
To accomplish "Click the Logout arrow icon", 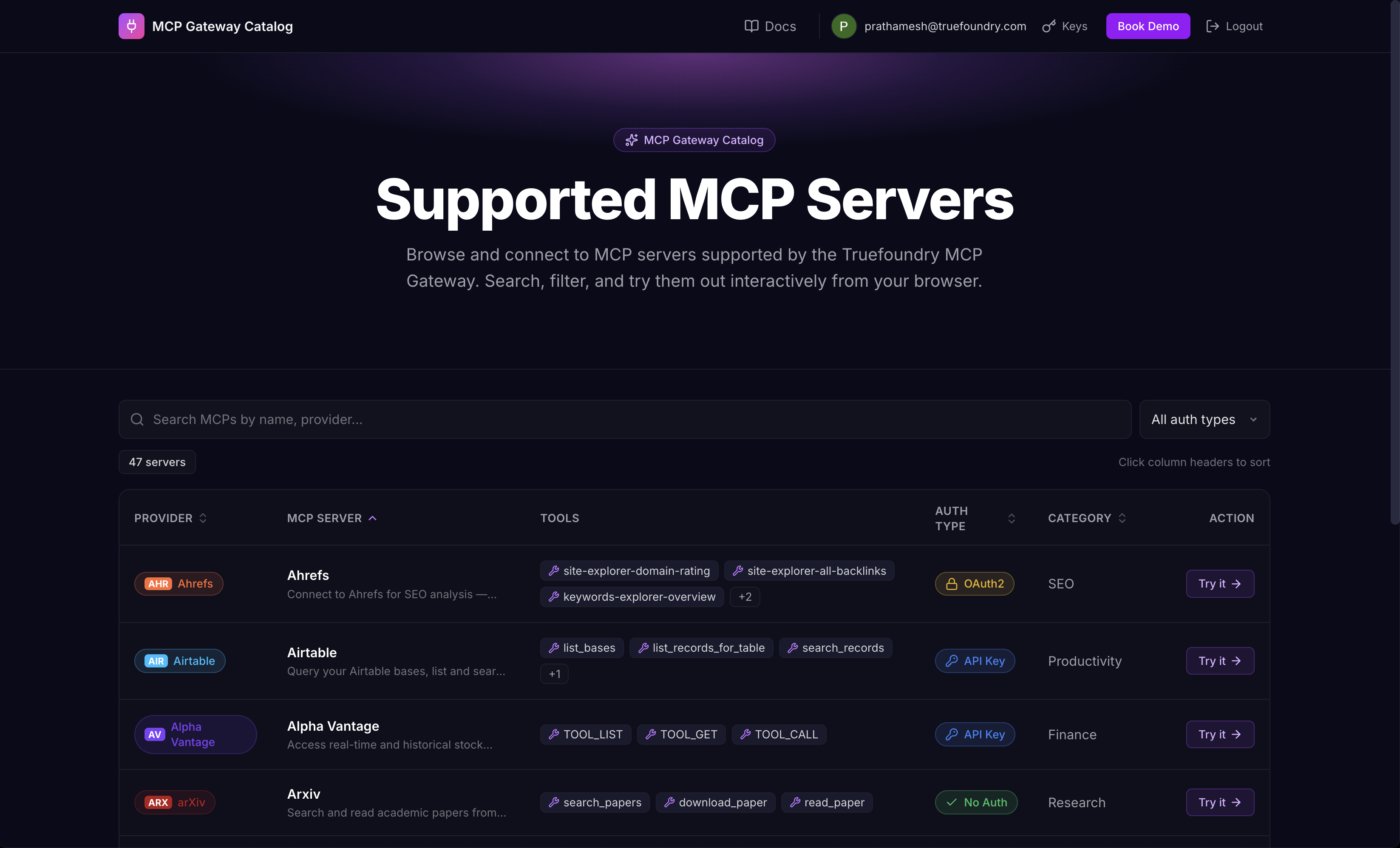I will pyautogui.click(x=1213, y=26).
